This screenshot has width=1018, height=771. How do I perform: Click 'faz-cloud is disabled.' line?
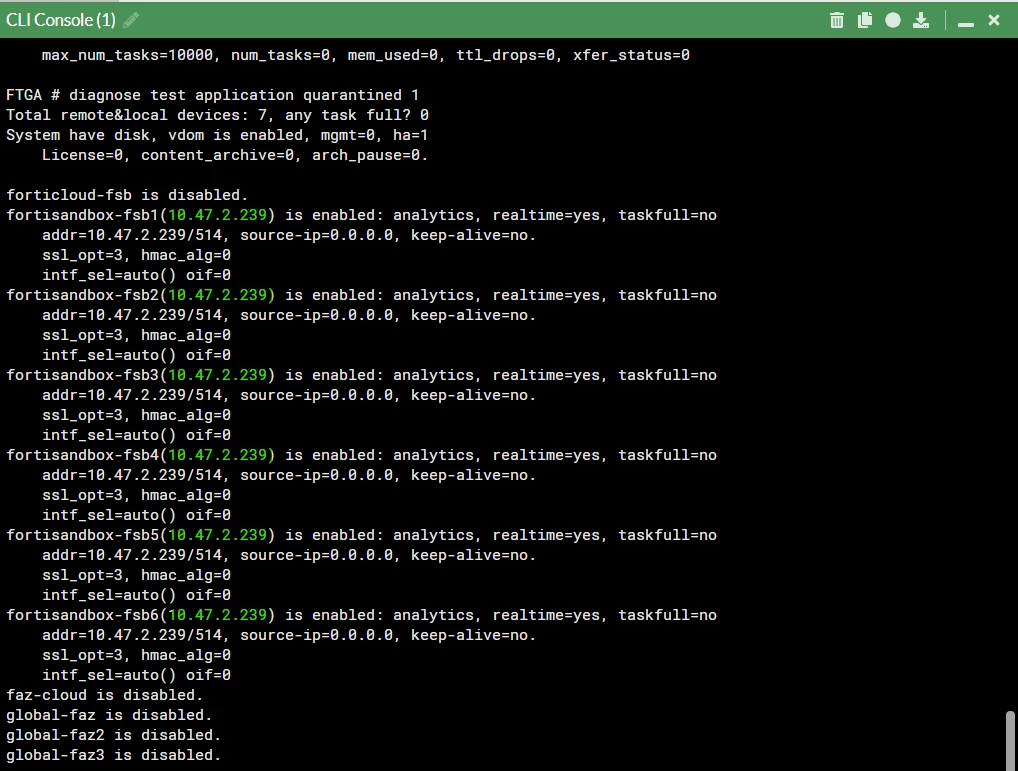[105, 695]
